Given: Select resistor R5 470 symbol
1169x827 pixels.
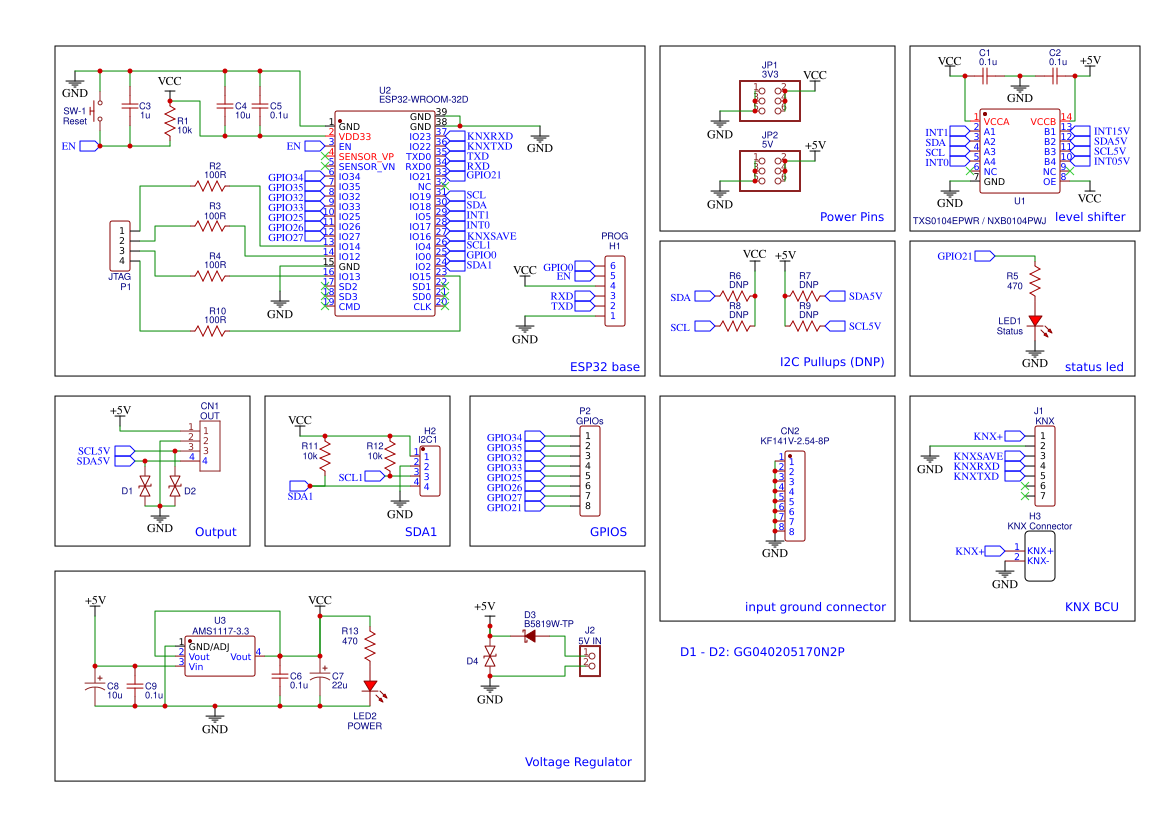Looking at the screenshot, I should point(1035,281).
